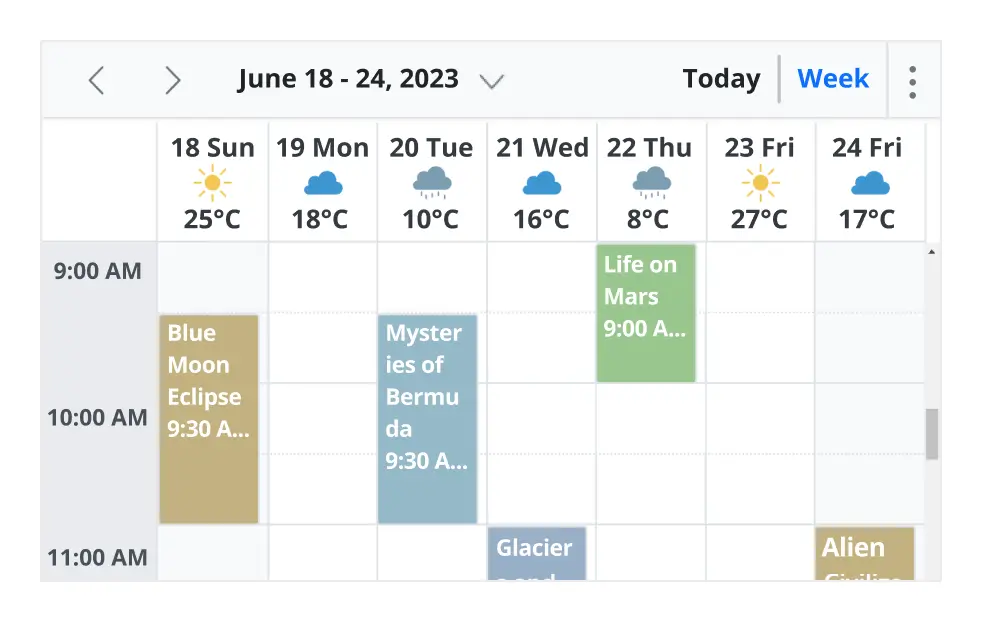Viewport: 982px width, 622px height.
Task: Select the rain cloud icon for 20 Tue
Action: coord(431,184)
